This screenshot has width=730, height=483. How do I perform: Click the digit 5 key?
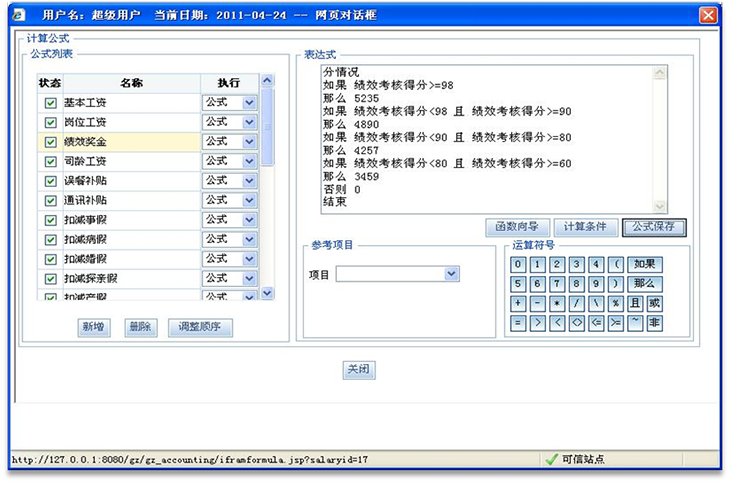pos(518,284)
